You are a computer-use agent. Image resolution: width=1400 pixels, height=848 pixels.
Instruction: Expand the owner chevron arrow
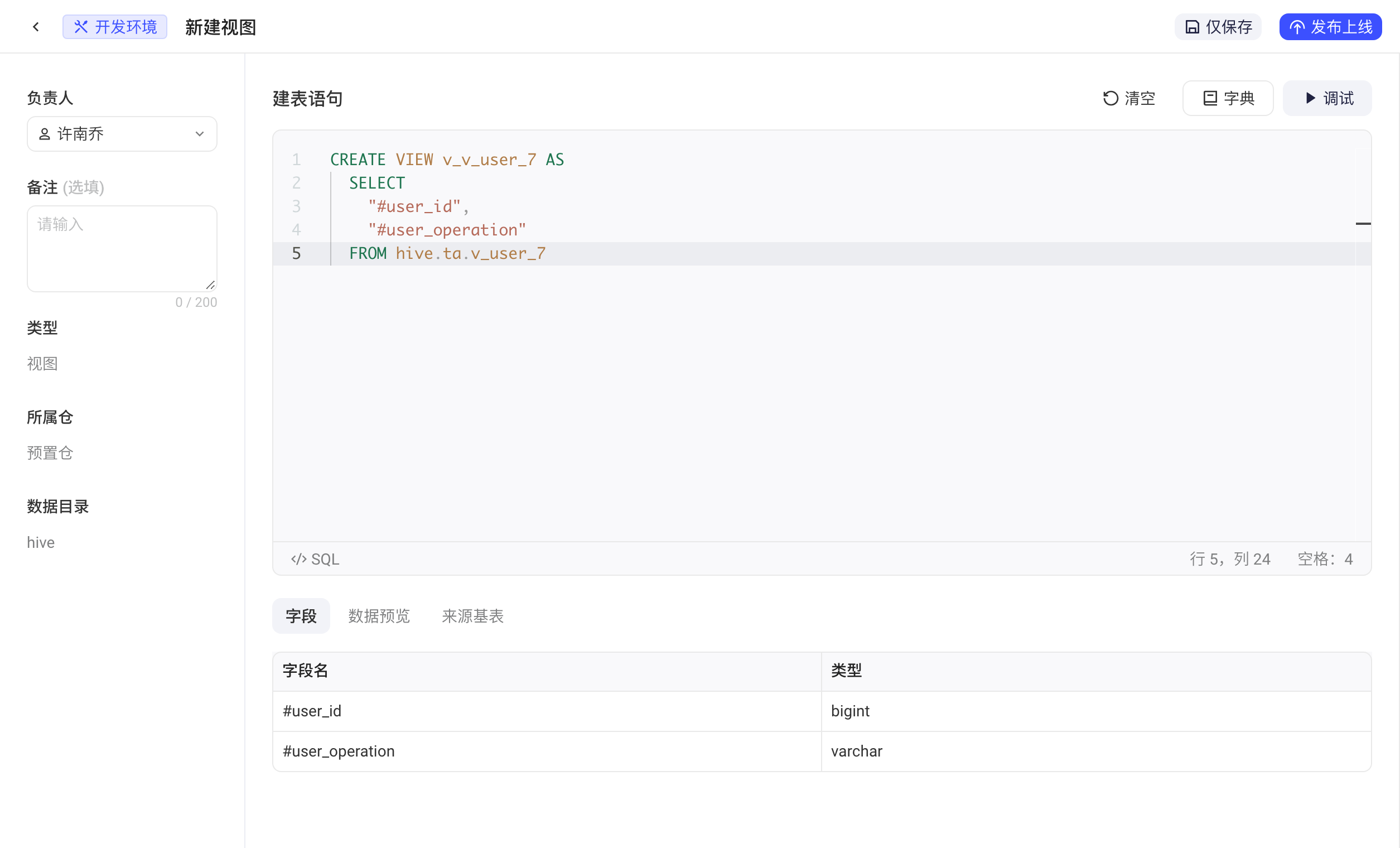pyautogui.click(x=200, y=134)
